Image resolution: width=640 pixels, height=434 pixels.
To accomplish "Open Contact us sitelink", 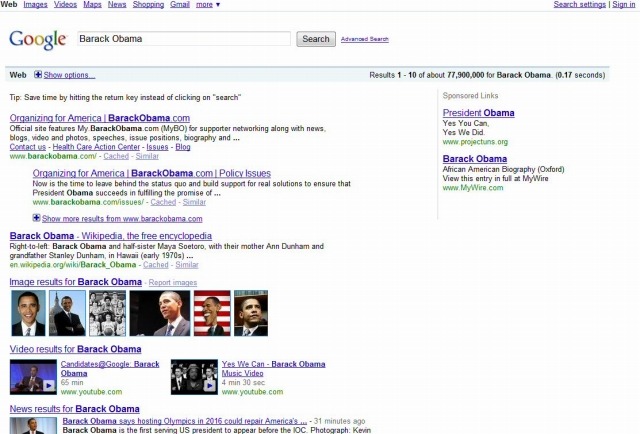I will (x=28, y=147).
